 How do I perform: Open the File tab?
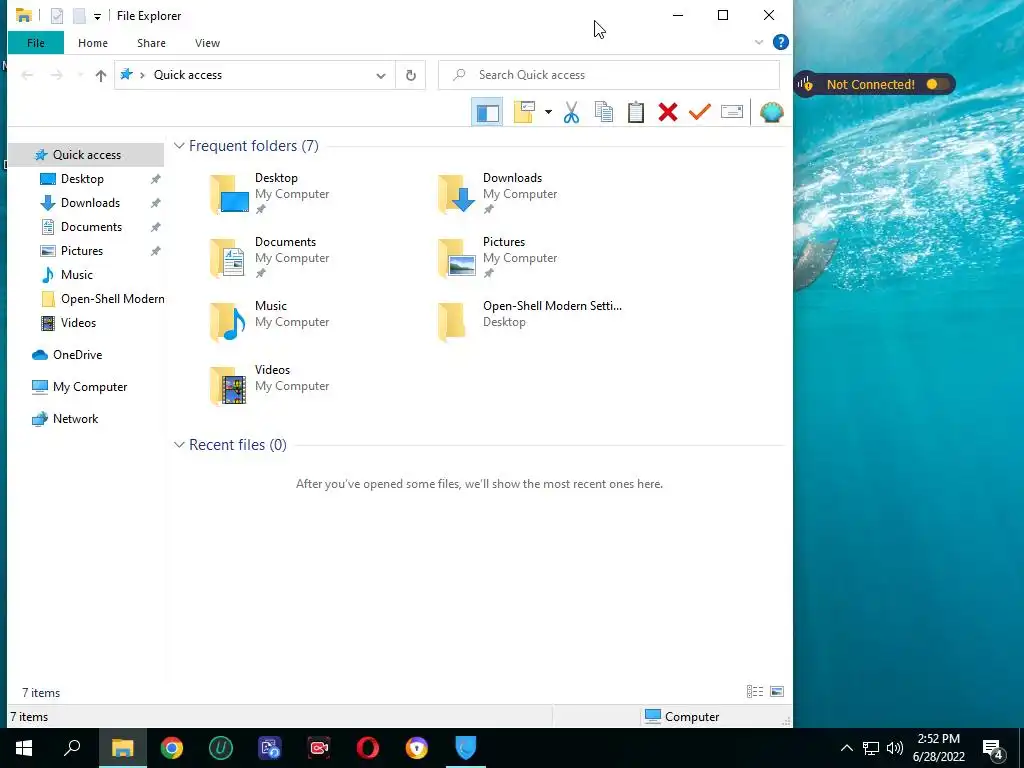(x=36, y=43)
